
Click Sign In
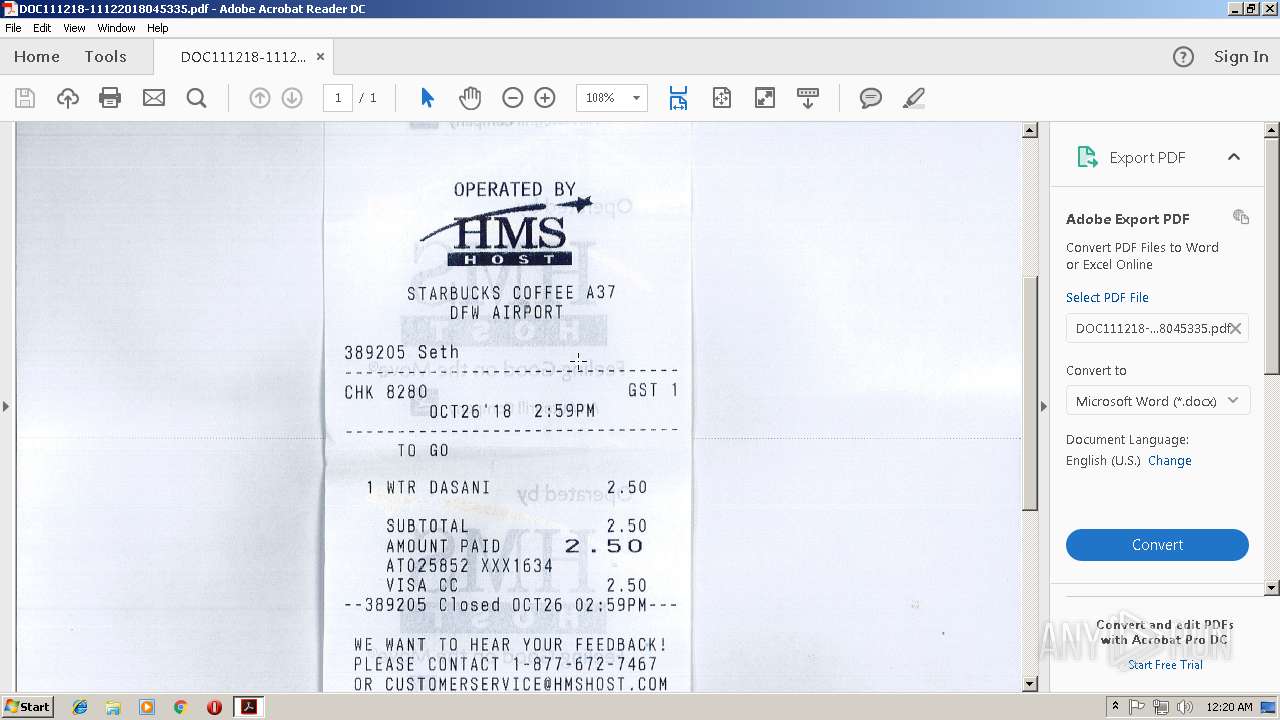point(1241,57)
